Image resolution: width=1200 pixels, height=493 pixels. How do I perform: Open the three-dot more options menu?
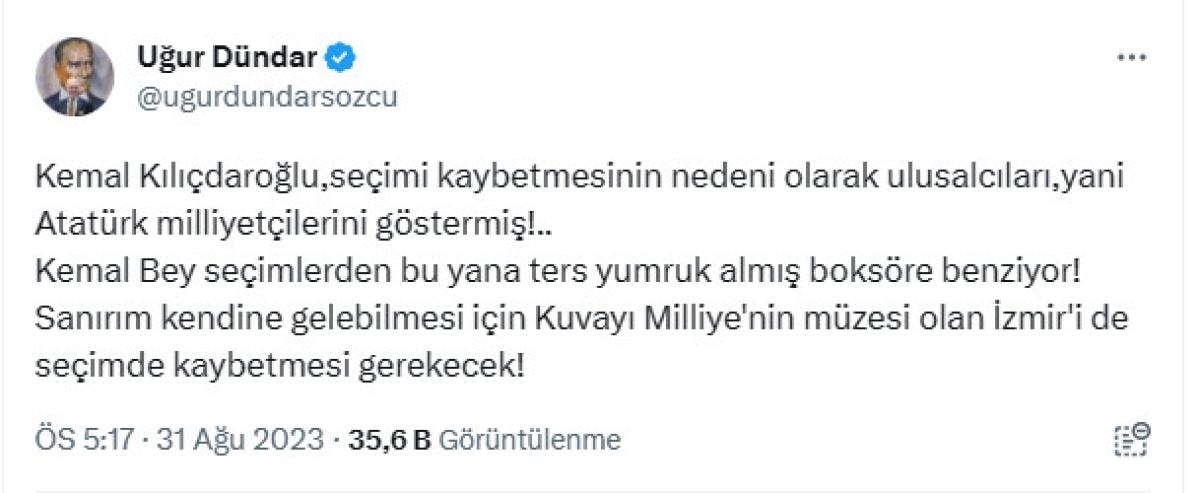(x=1131, y=59)
